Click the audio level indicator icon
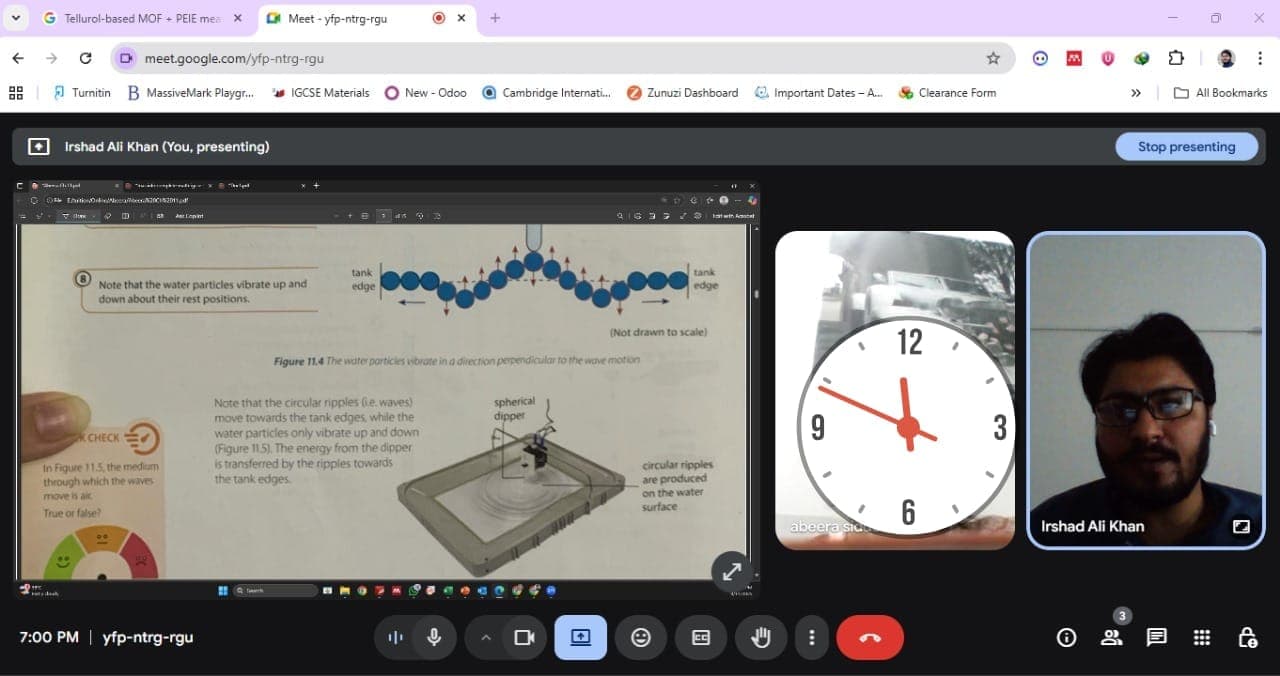The image size is (1280, 676). click(395, 637)
